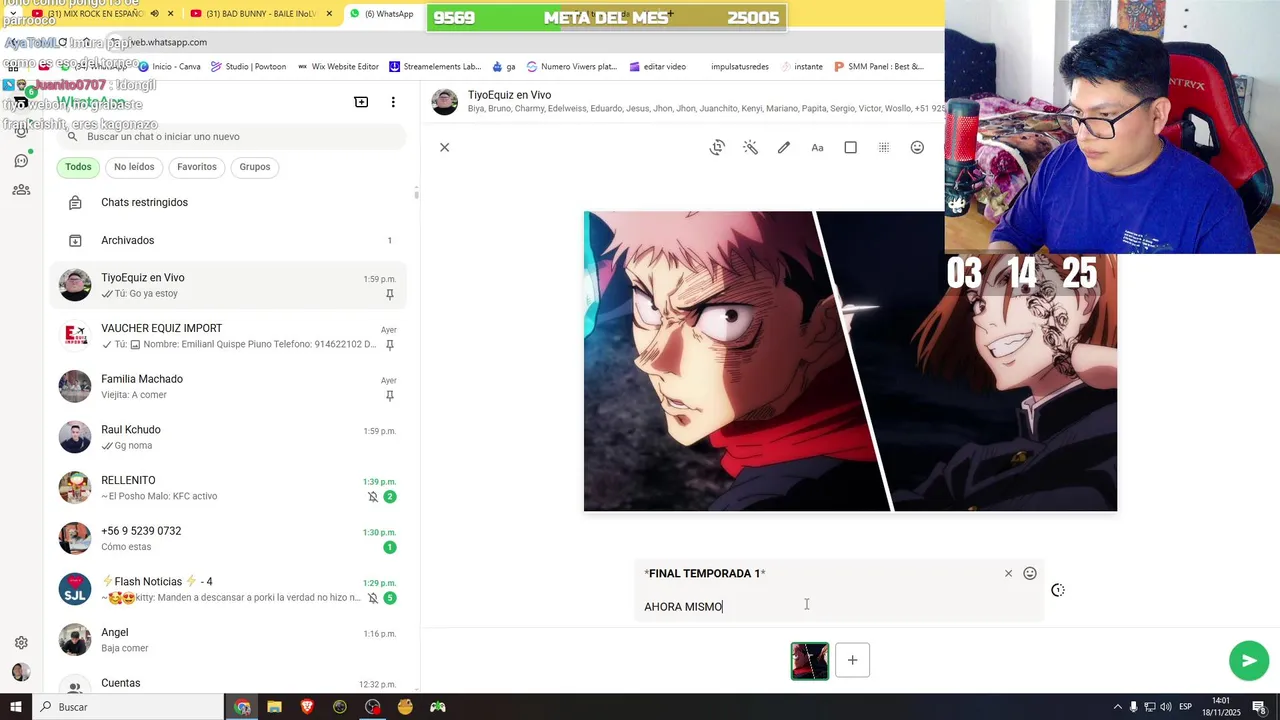
Task: Mute the MIX ROCK tab speaker icon
Action: pyautogui.click(x=154, y=14)
